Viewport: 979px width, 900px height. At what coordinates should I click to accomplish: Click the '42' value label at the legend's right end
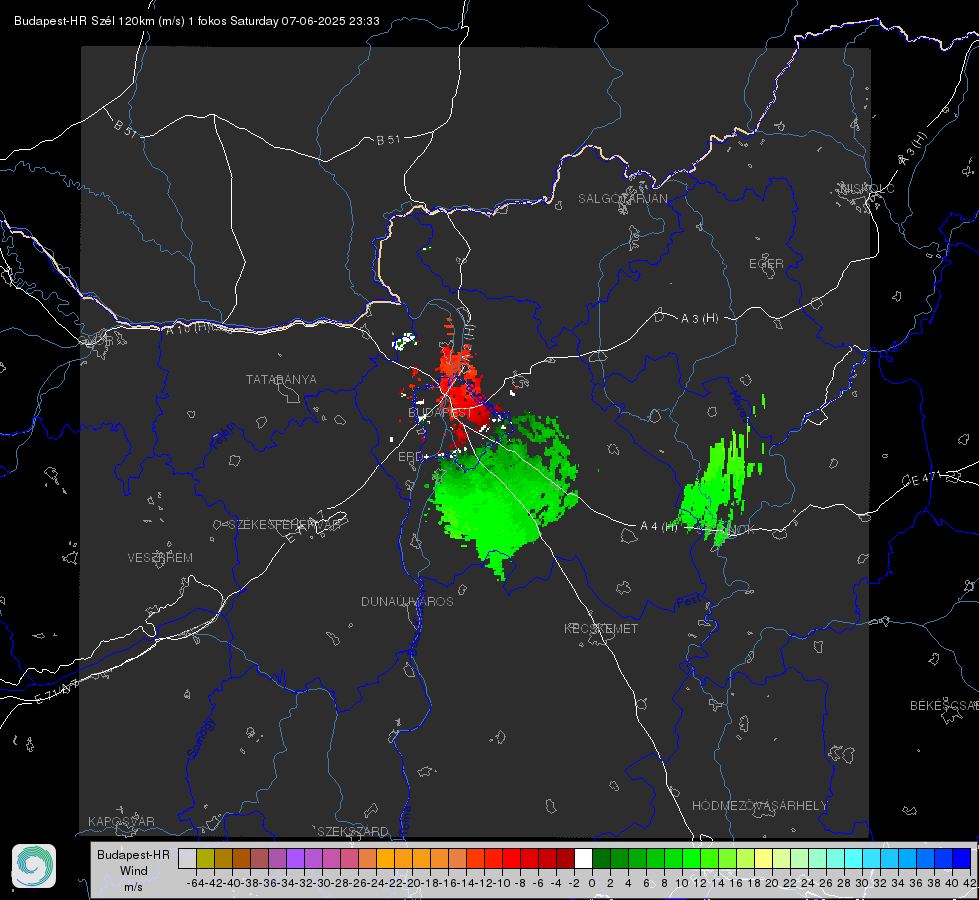(x=970, y=883)
